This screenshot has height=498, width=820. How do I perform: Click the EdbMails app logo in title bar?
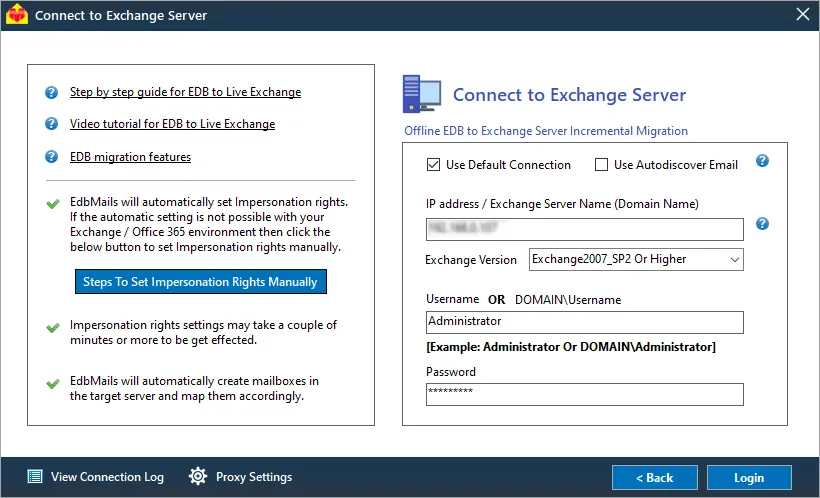coord(17,15)
